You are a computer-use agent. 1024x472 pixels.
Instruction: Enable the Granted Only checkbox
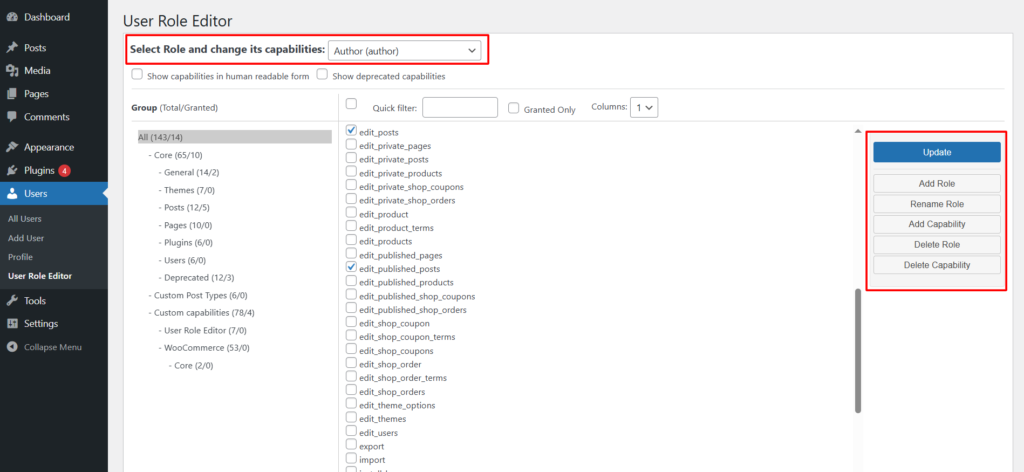[x=514, y=108]
